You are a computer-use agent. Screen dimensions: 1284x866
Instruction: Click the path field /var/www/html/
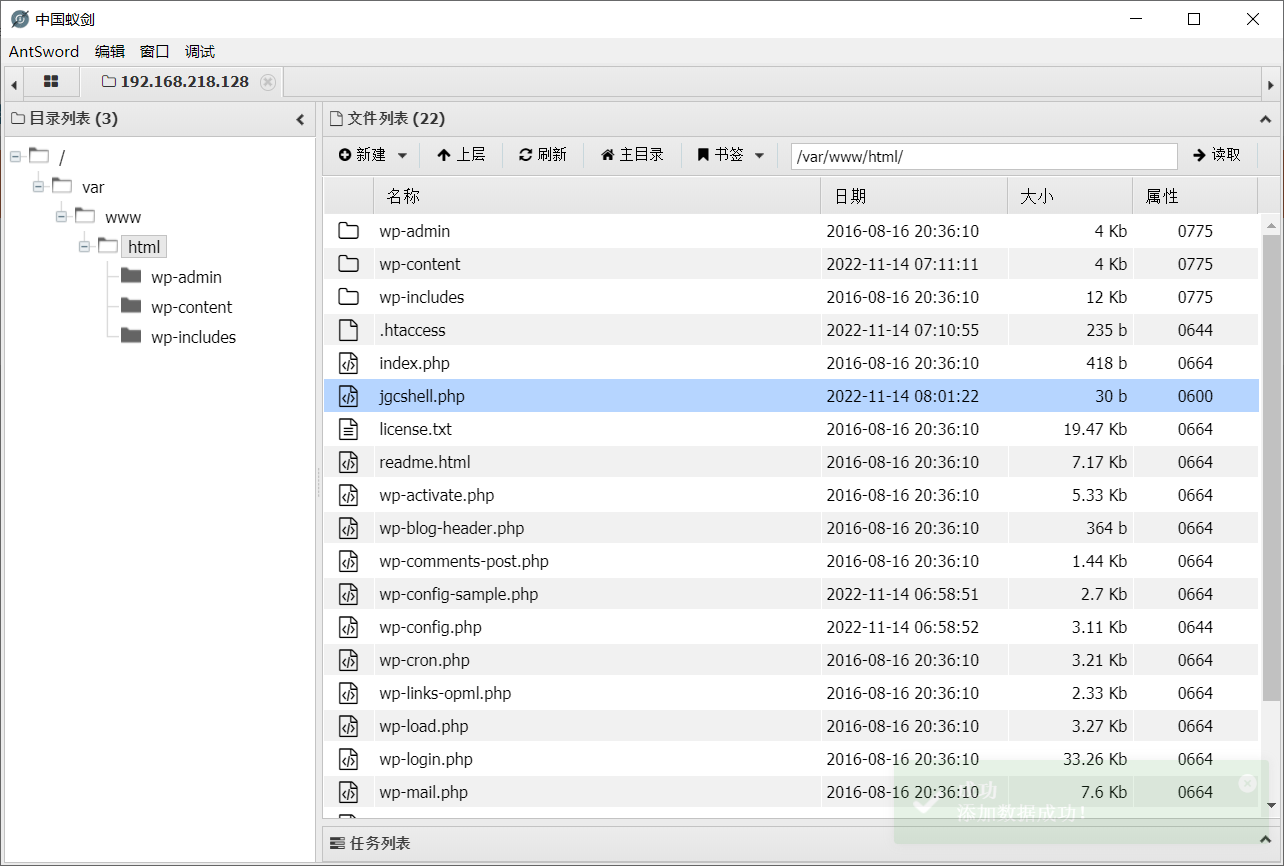click(984, 156)
